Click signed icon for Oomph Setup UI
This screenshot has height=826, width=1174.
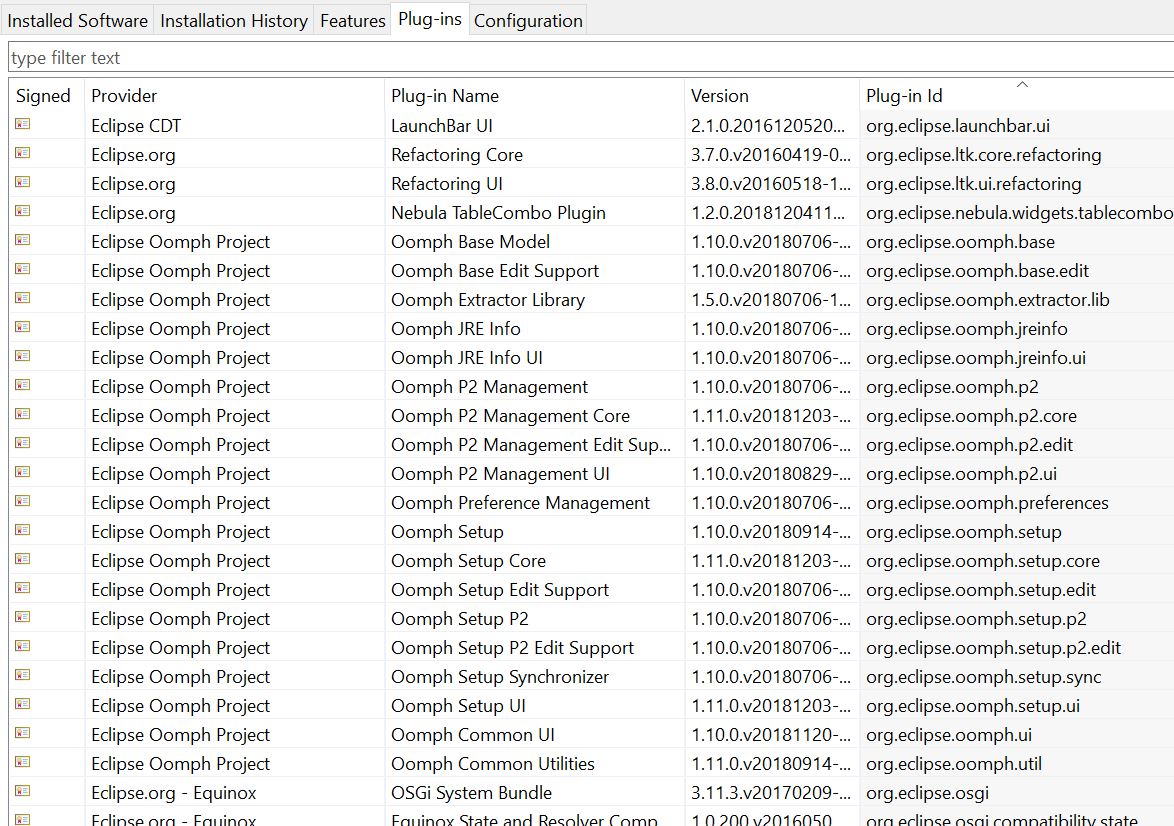tap(22, 704)
